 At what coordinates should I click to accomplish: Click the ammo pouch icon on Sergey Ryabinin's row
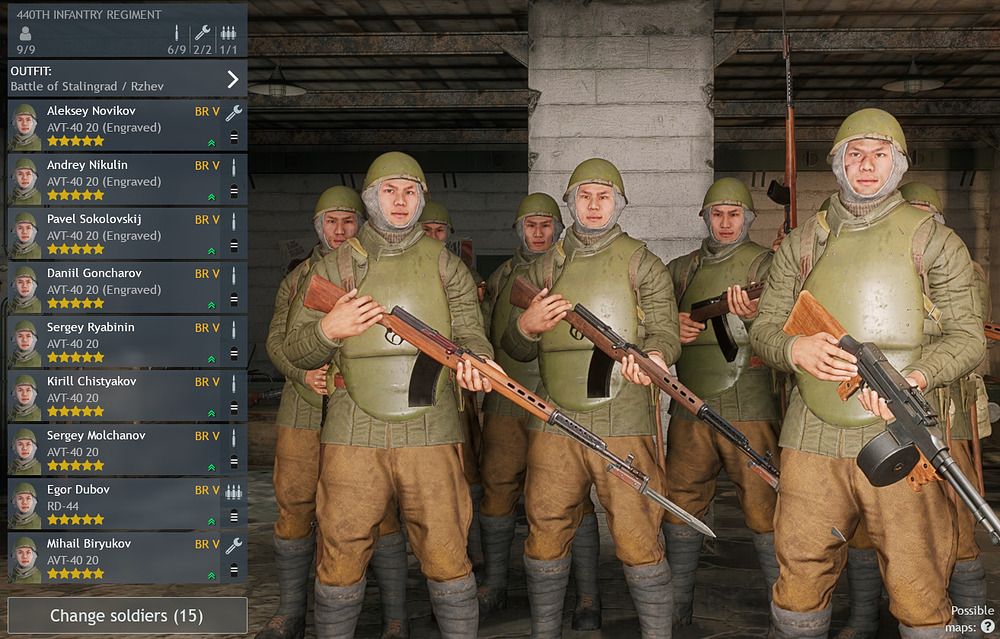pos(234,353)
